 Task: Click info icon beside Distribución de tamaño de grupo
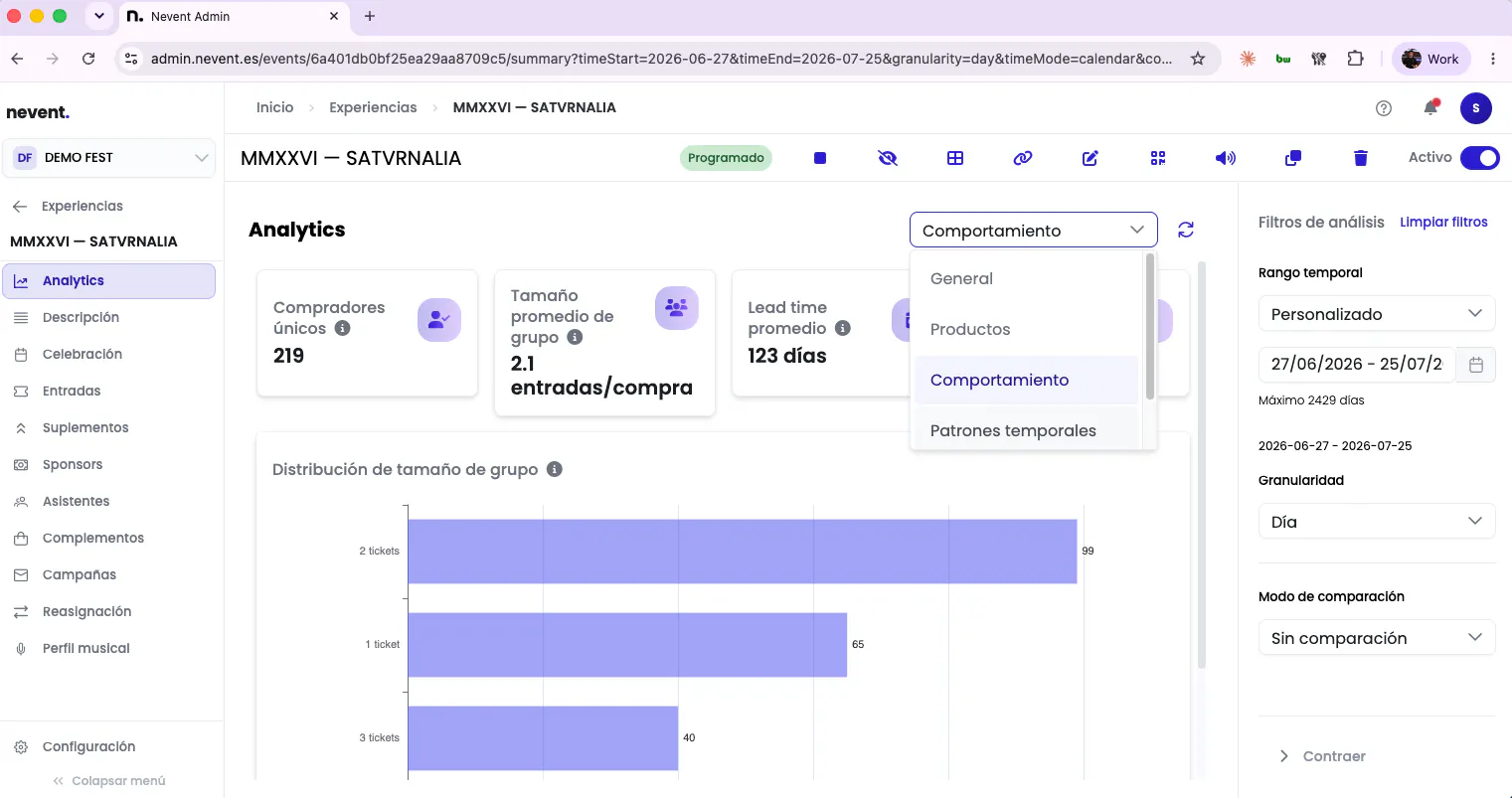[x=555, y=469]
